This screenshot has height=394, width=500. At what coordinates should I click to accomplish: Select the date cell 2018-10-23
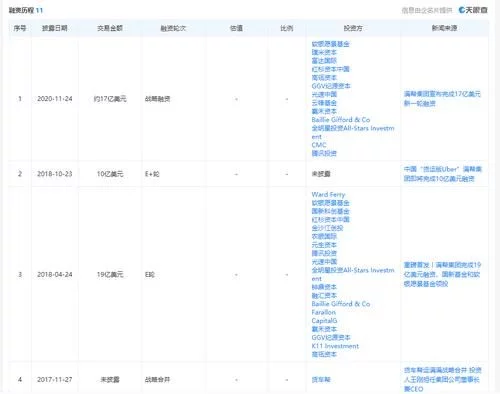pos(55,174)
